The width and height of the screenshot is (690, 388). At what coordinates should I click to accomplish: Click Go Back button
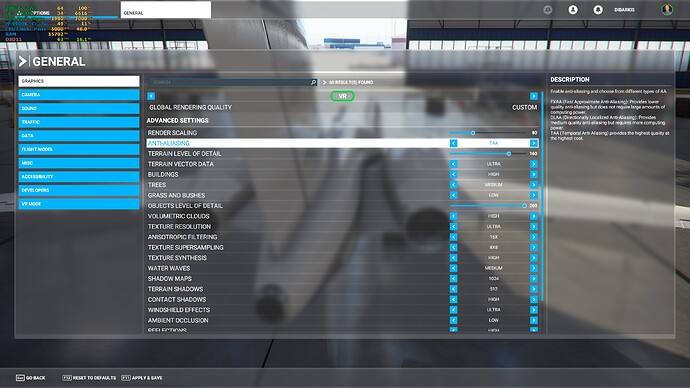(x=31, y=378)
